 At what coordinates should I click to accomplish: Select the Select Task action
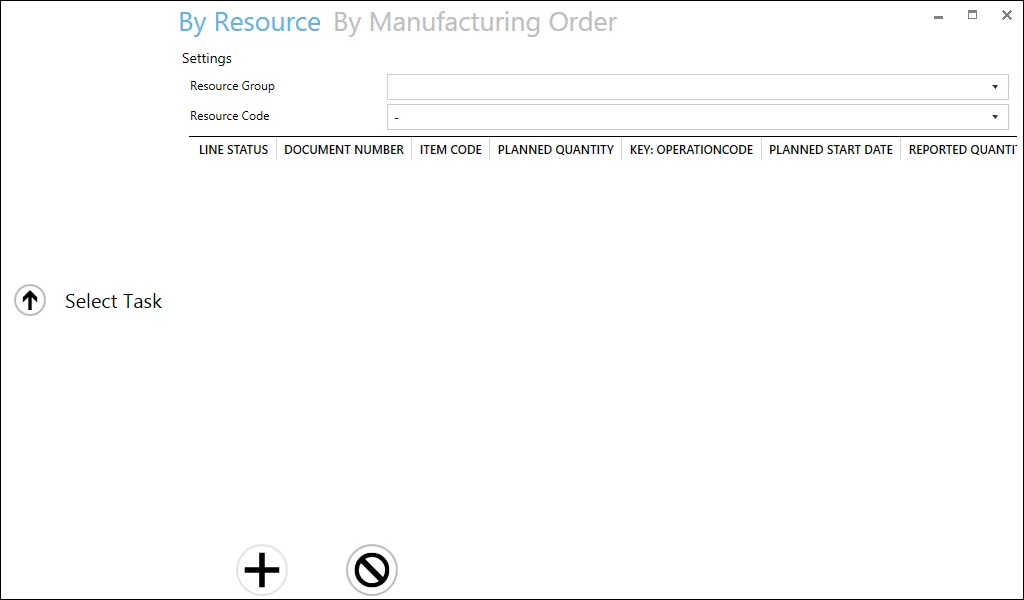tap(112, 300)
